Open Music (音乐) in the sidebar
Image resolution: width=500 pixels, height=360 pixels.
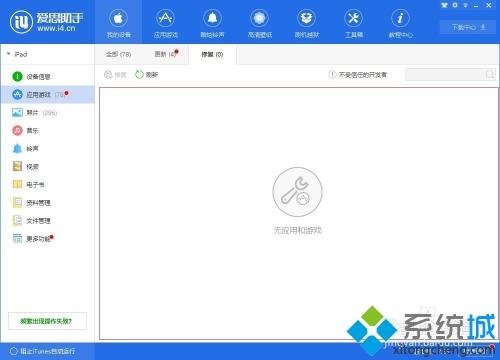47,131
